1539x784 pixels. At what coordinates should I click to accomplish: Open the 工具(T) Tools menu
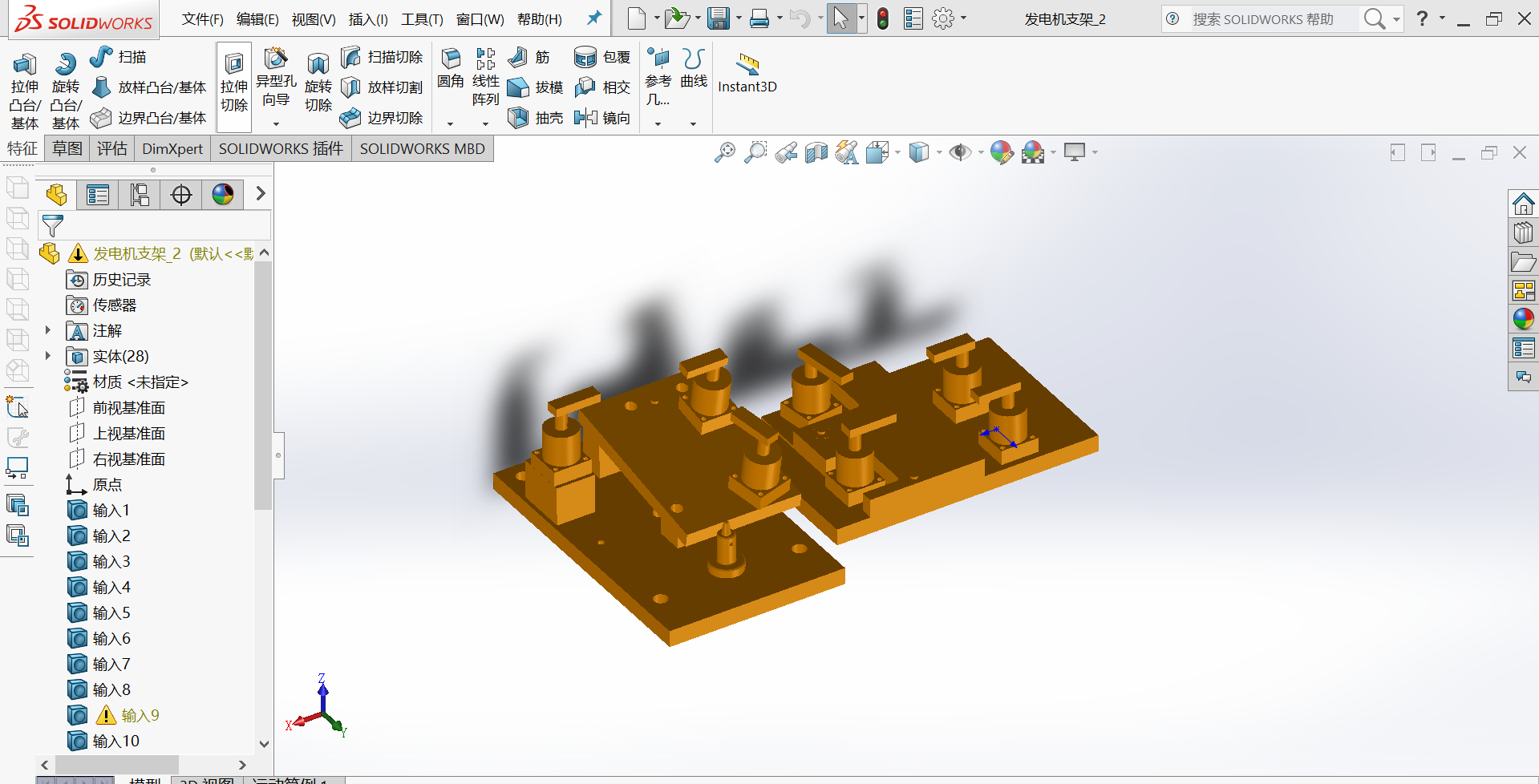[x=422, y=19]
